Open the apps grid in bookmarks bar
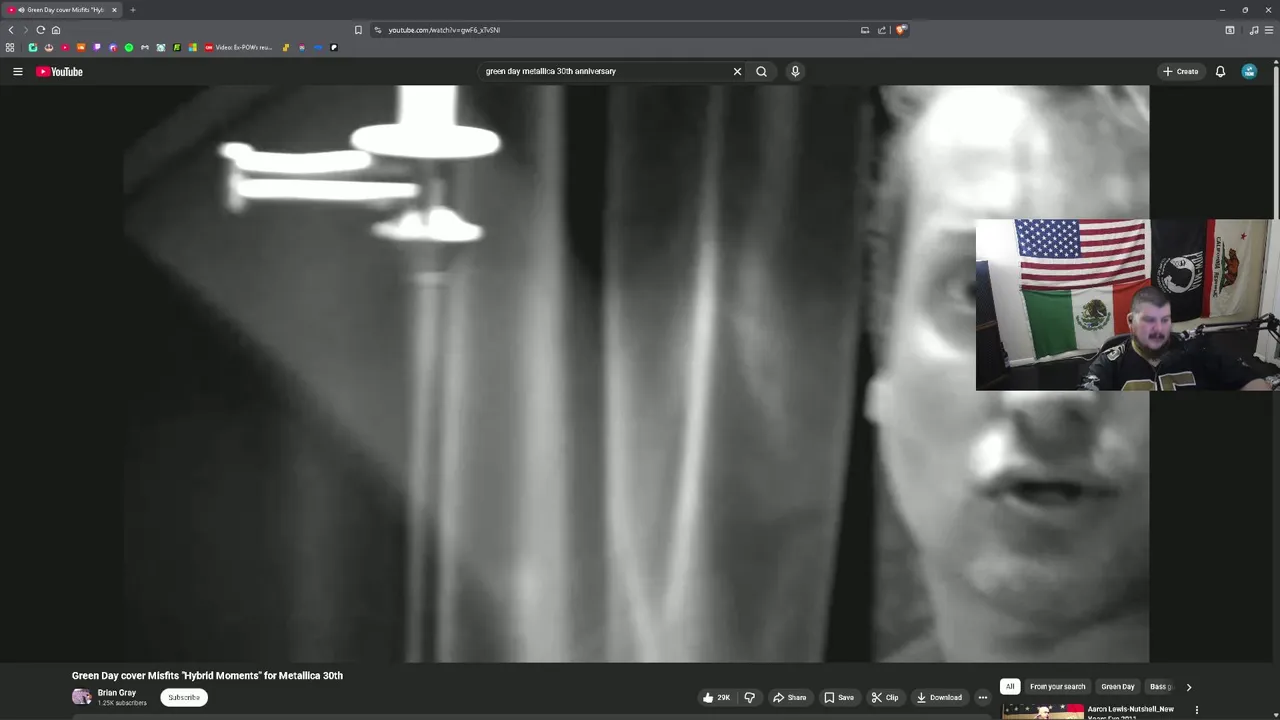This screenshot has height=720, width=1280. pos(10,47)
